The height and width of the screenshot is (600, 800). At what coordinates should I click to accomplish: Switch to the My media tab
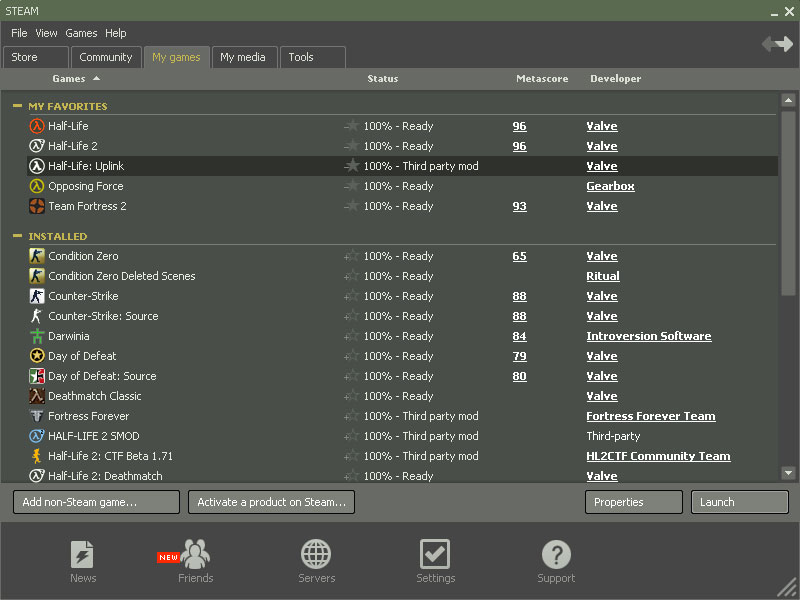coord(244,57)
